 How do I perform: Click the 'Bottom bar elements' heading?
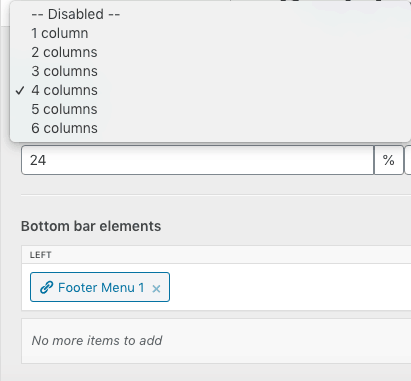pos(91,226)
